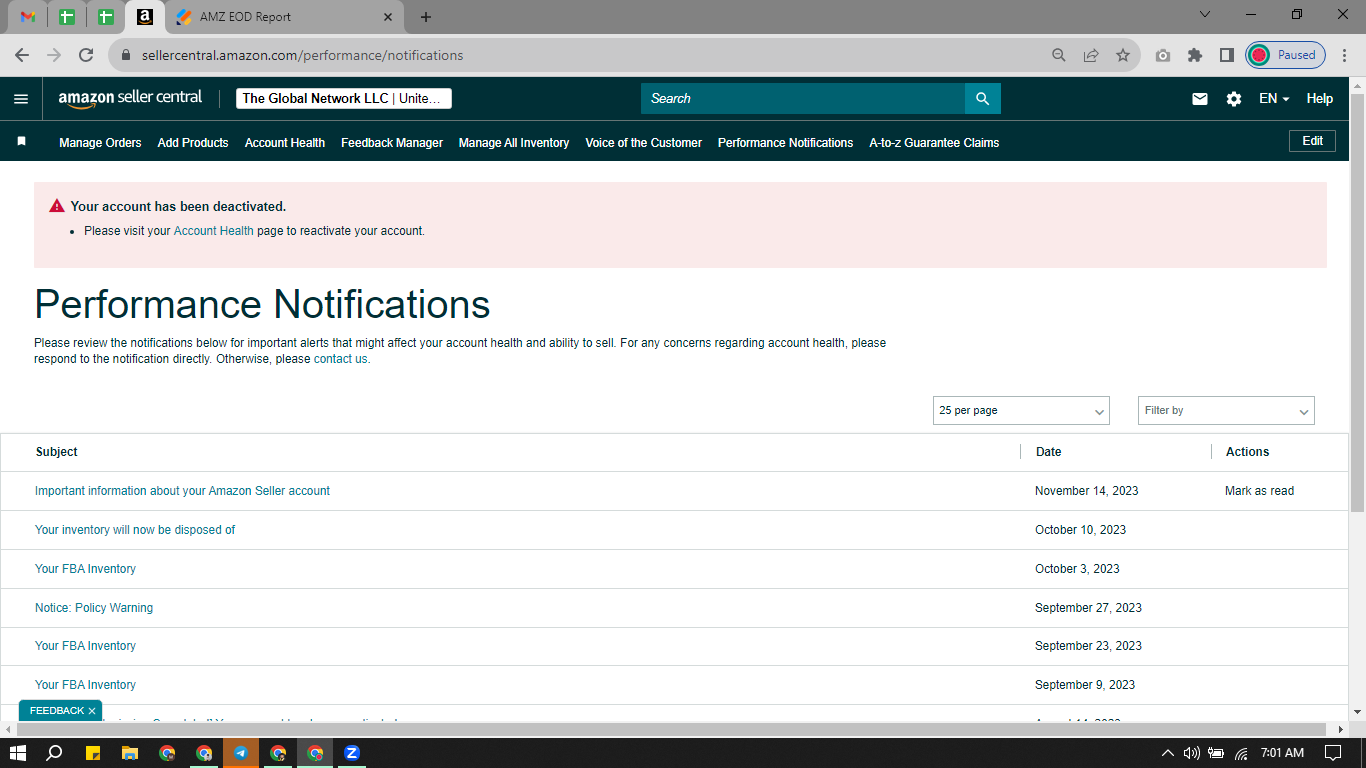Expand the EN language selector
1366x768 pixels.
click(1273, 99)
